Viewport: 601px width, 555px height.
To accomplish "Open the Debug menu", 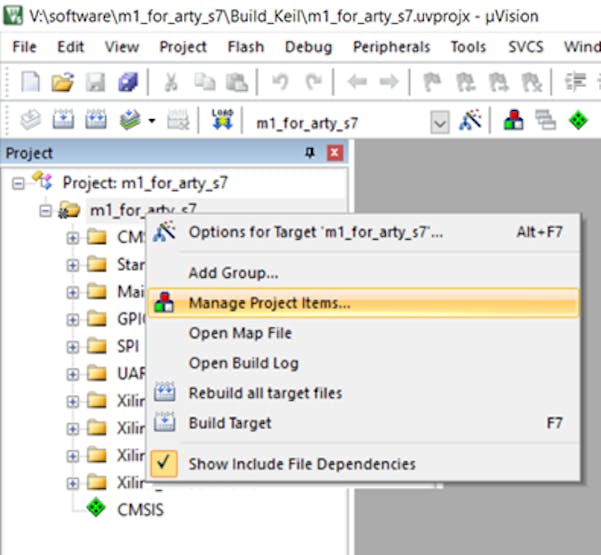I will click(x=309, y=47).
